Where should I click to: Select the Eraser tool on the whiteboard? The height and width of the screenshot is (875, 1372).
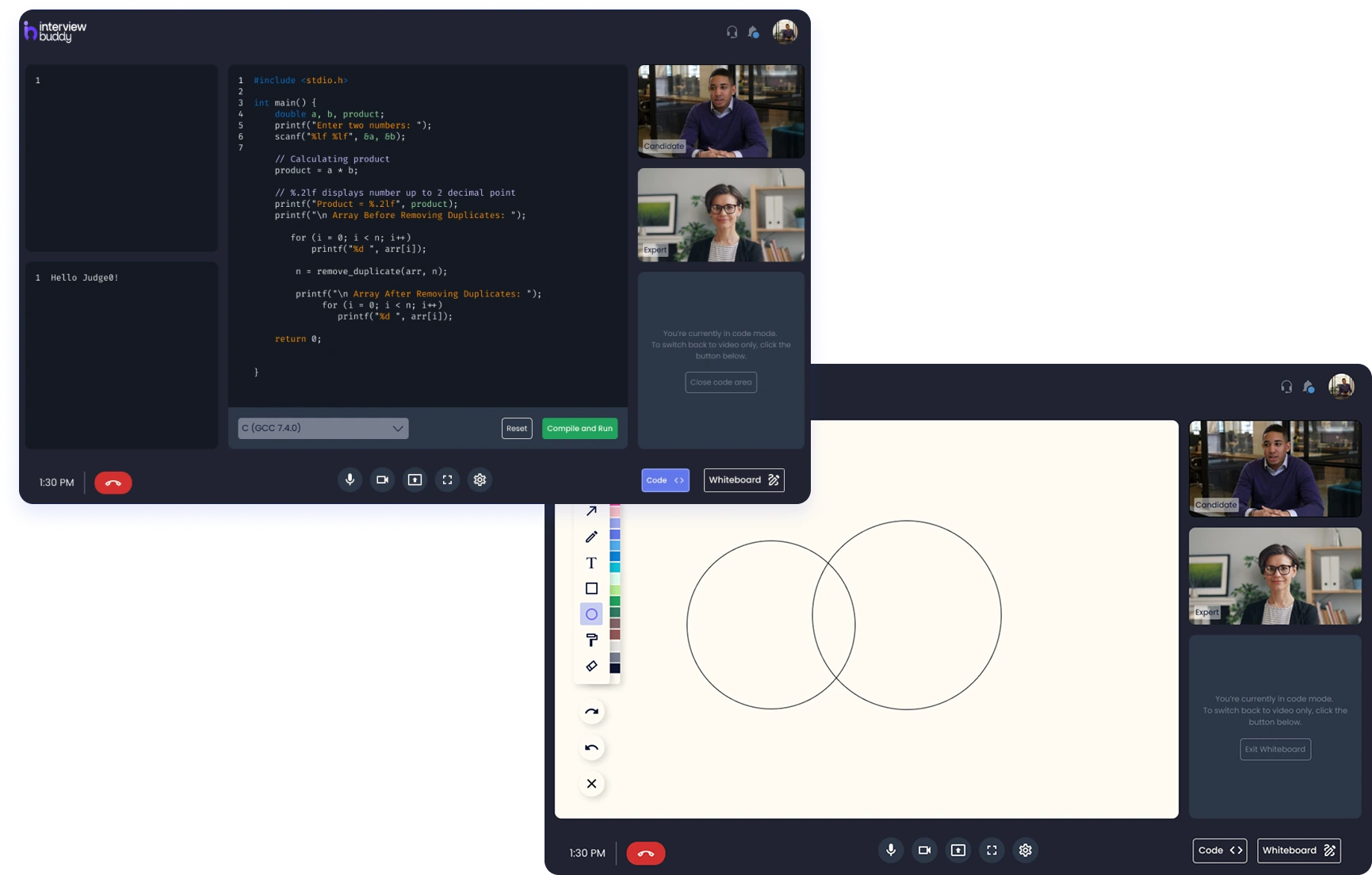(x=590, y=666)
